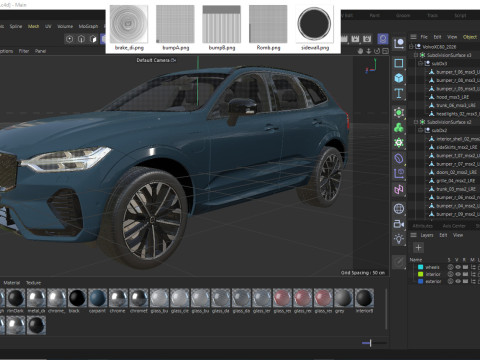The image size is (480, 360).
Task: Click the wheels layer cyan color swatch
Action: click(420, 267)
